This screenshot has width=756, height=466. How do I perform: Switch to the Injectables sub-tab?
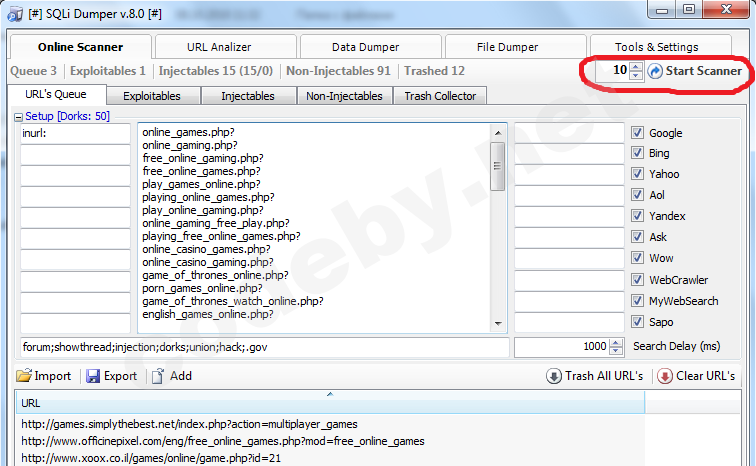248,96
